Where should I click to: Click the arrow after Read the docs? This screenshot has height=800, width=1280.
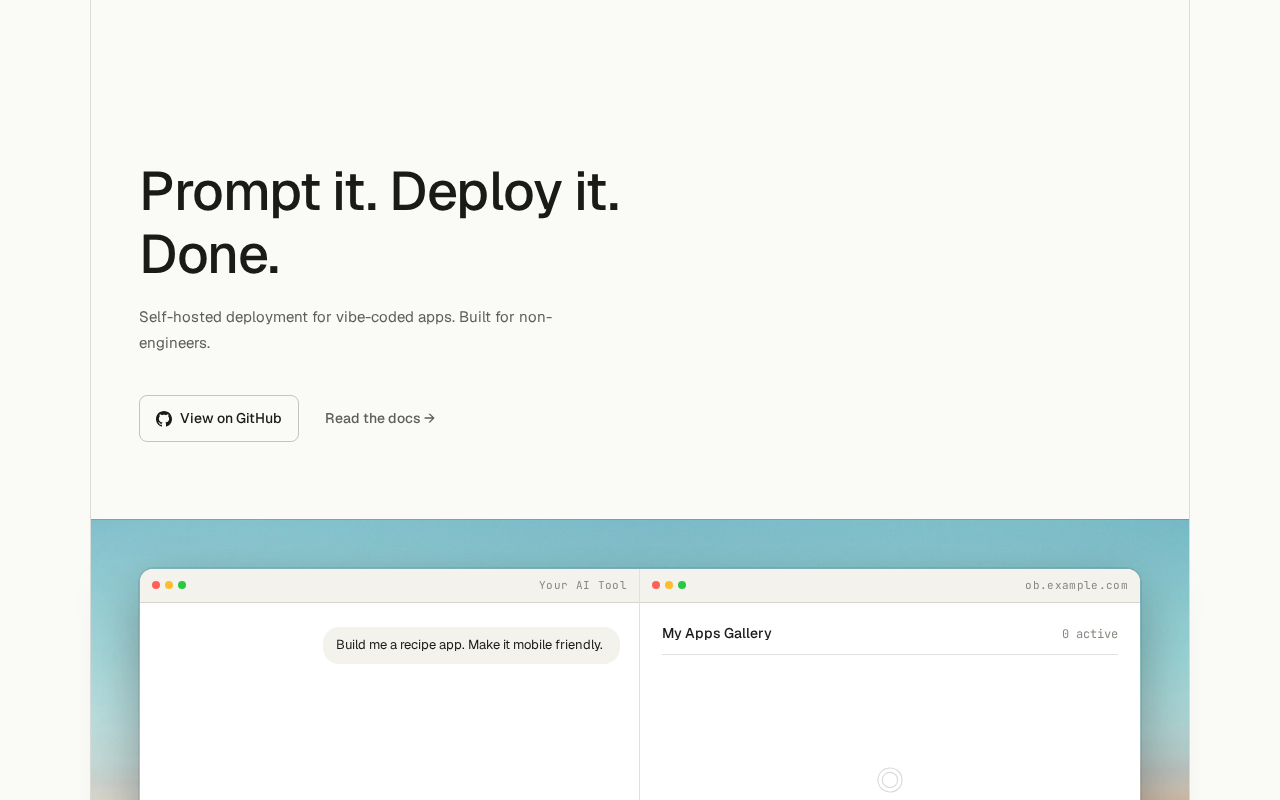tap(430, 418)
